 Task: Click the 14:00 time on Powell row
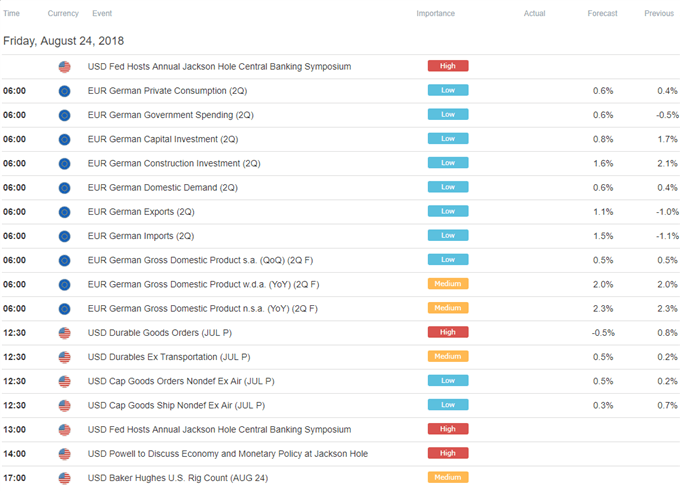[x=14, y=454]
